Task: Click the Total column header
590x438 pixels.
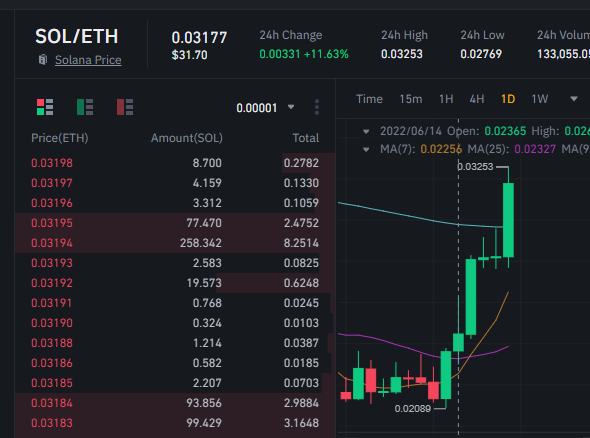Action: click(306, 138)
